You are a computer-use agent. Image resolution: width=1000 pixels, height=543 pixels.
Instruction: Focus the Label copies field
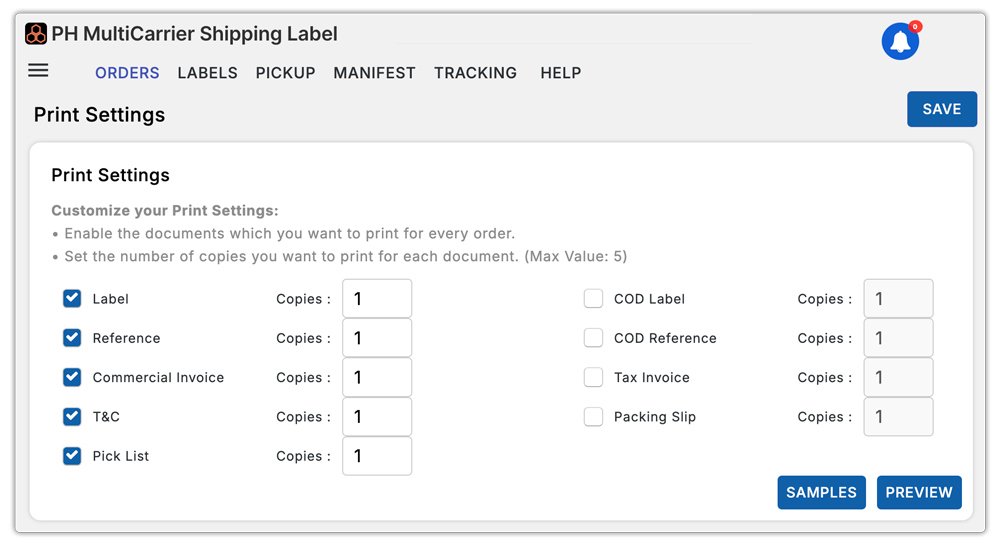point(377,298)
